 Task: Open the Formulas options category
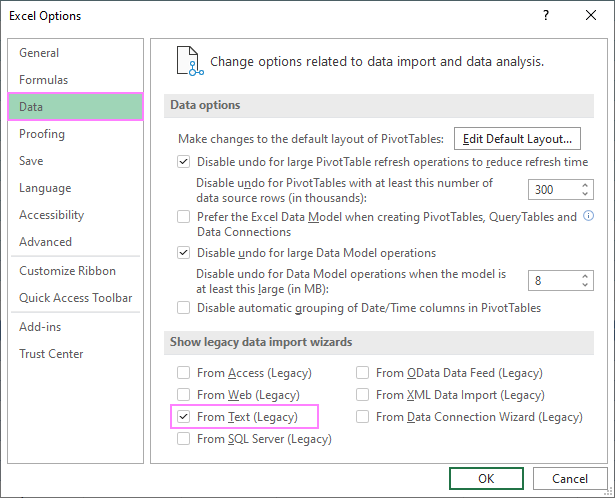(75, 80)
